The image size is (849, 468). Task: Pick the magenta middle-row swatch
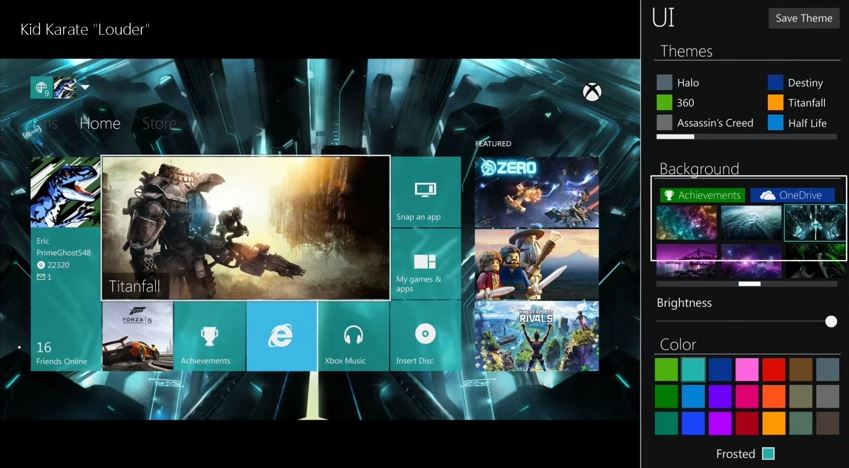747,396
